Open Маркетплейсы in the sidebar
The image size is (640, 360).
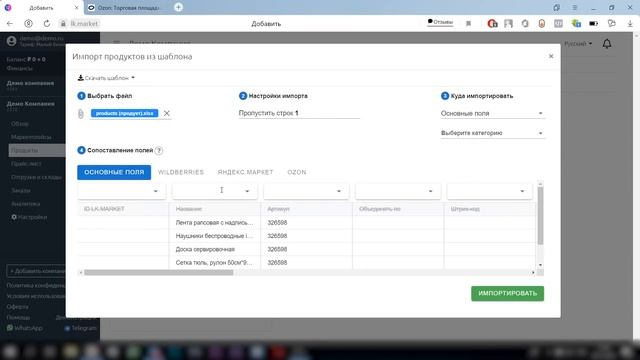(31, 137)
